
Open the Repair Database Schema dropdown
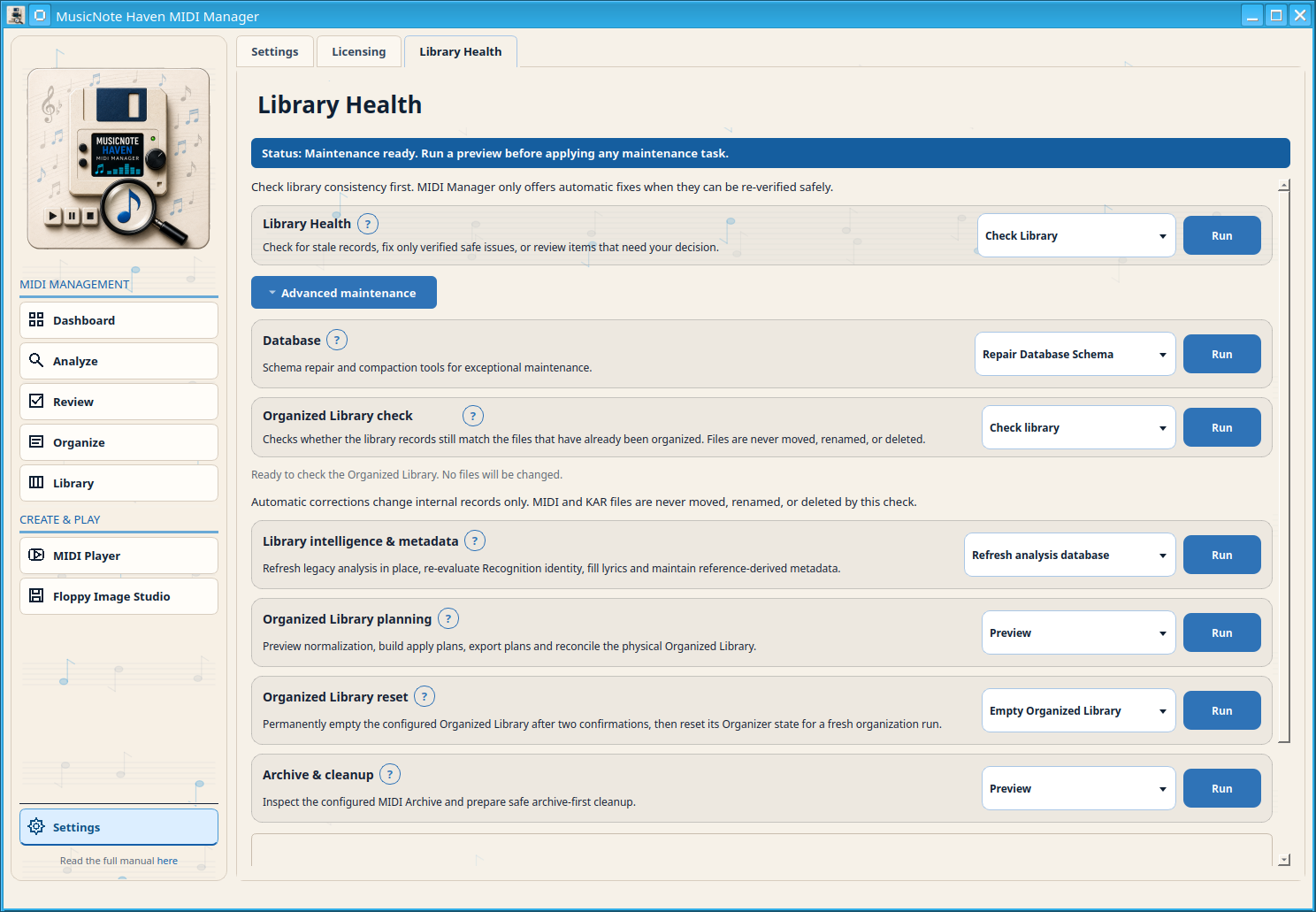(1075, 354)
